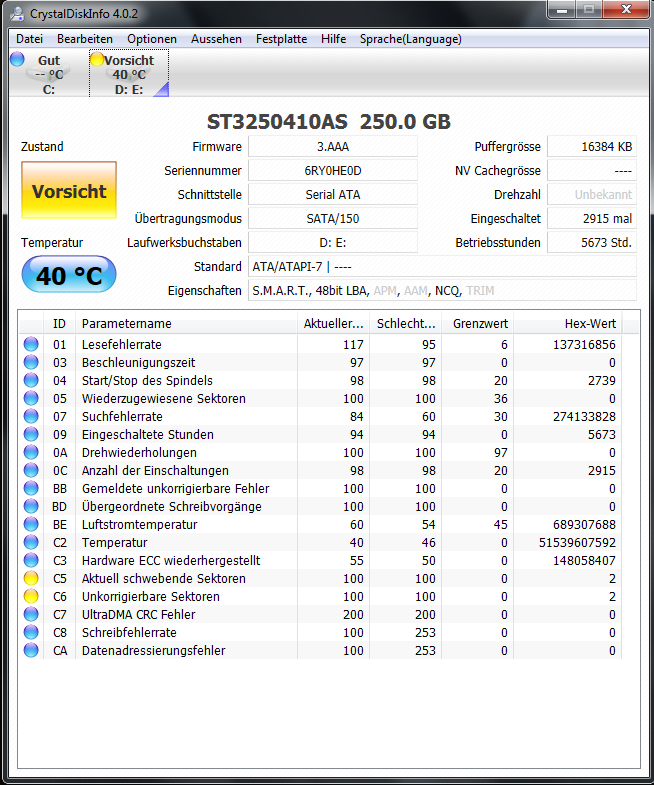
Task: Click the drive title ST3250410AS 250.0 GB
Action: click(329, 122)
